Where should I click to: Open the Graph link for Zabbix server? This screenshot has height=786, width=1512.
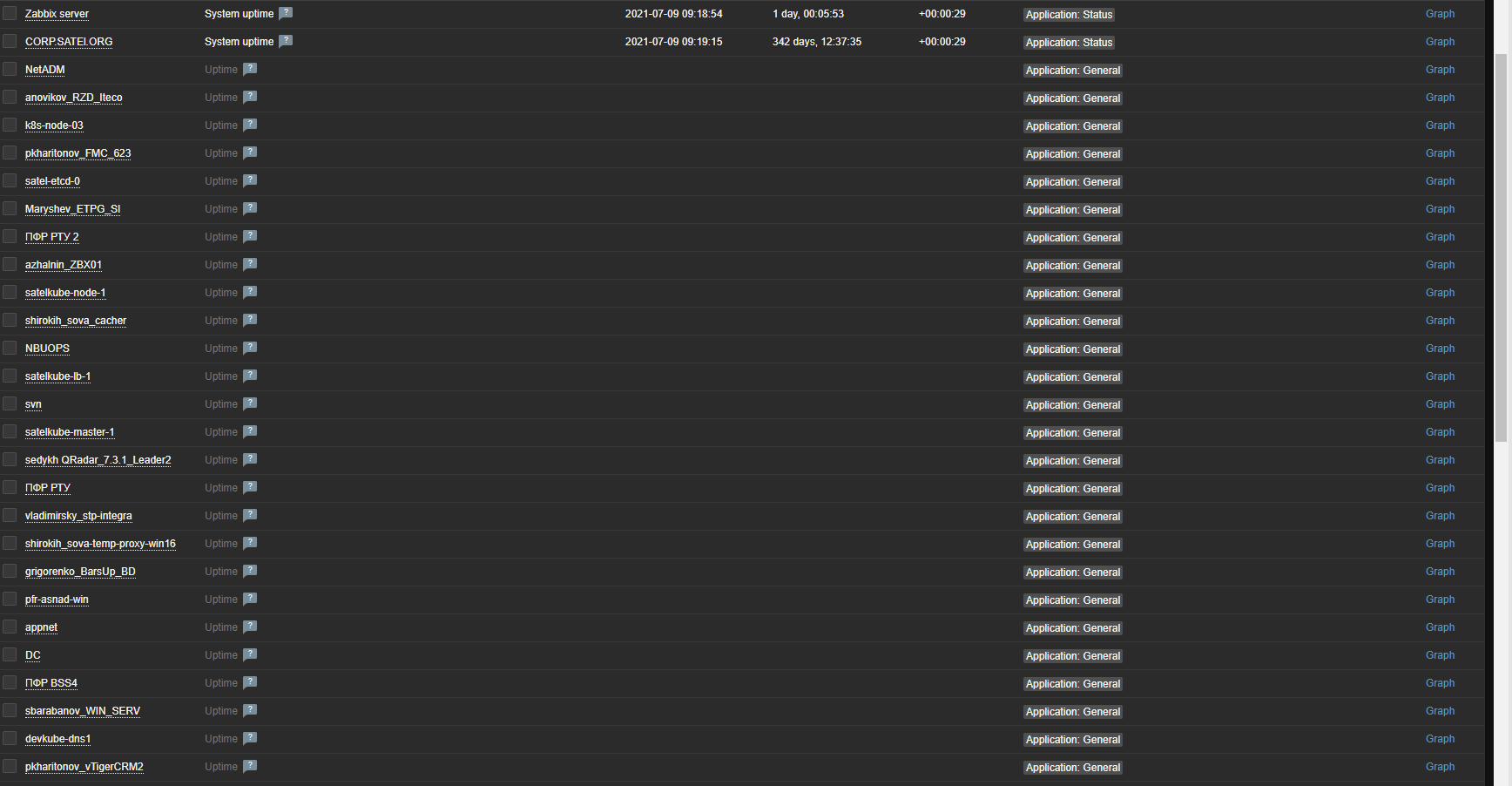(1440, 13)
